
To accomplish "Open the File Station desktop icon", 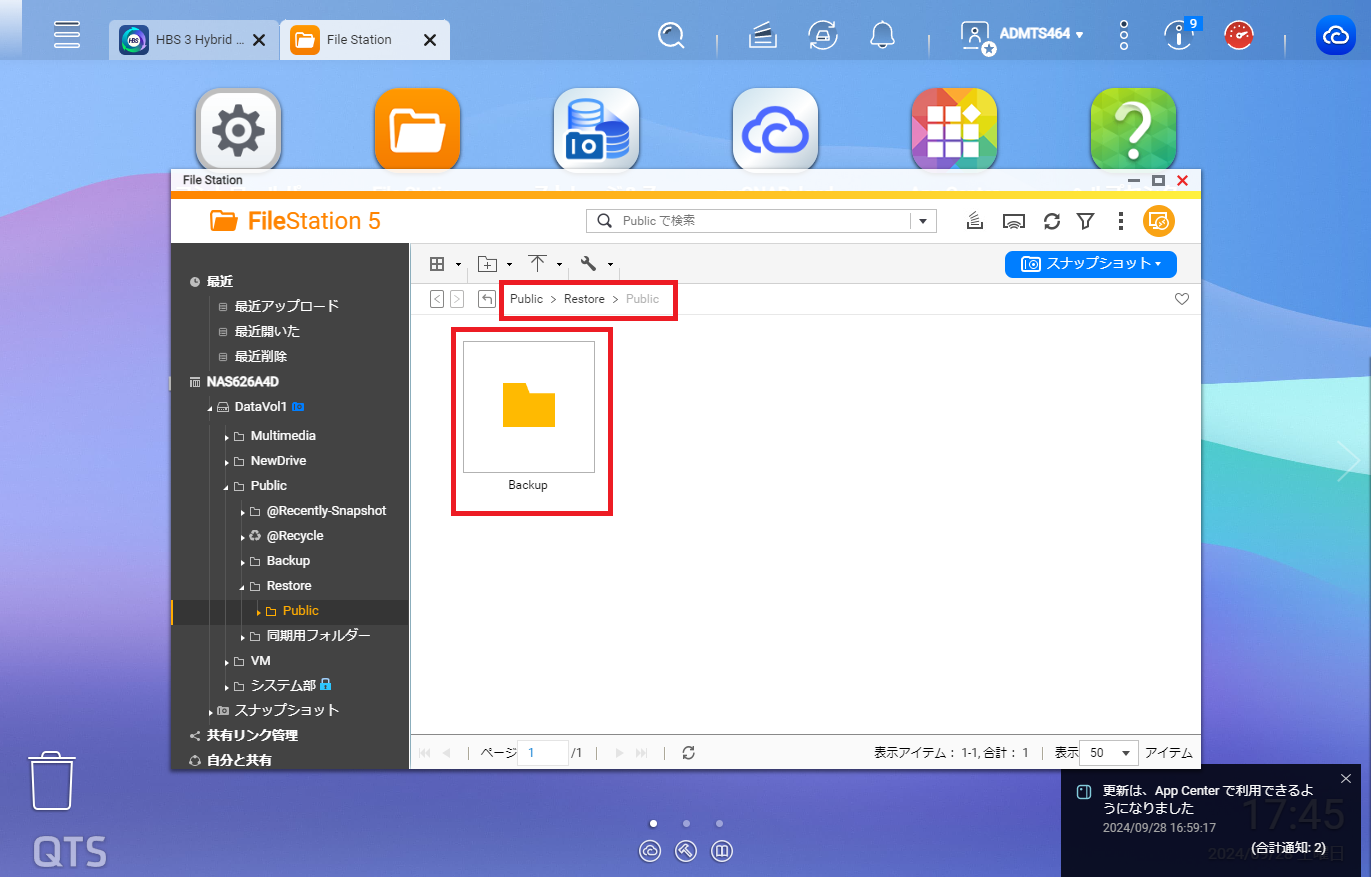I will point(417,130).
